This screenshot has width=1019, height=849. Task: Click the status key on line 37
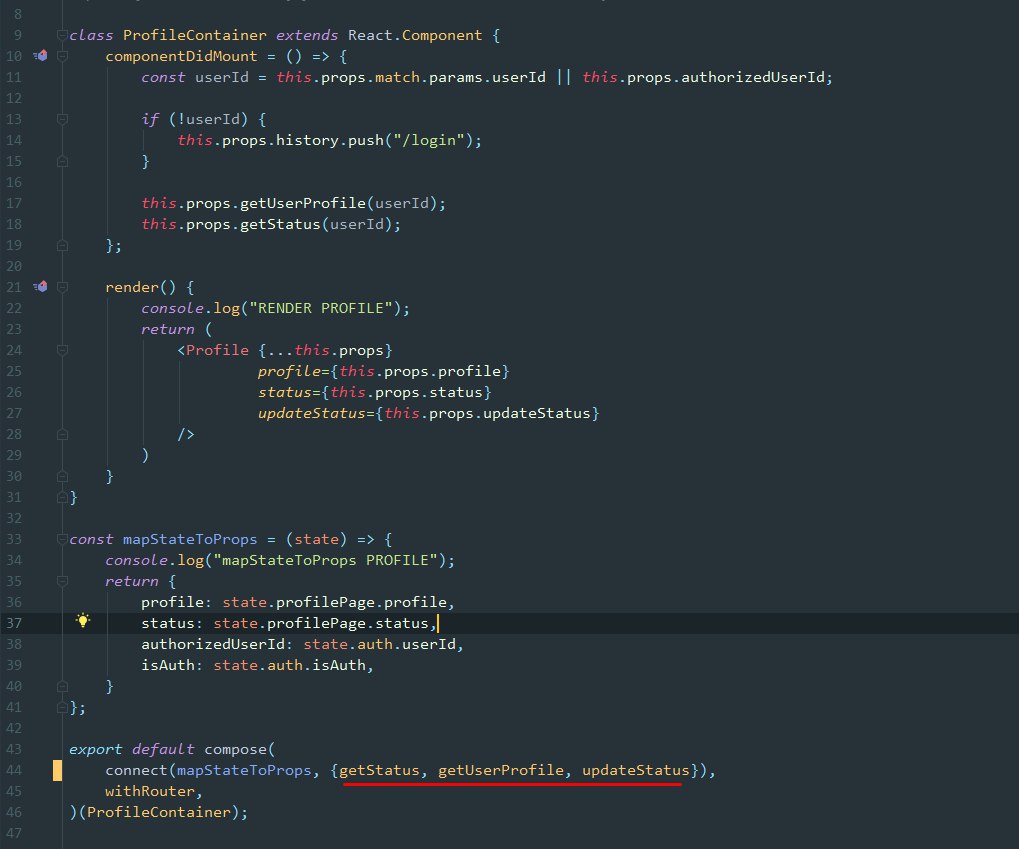tap(168, 623)
